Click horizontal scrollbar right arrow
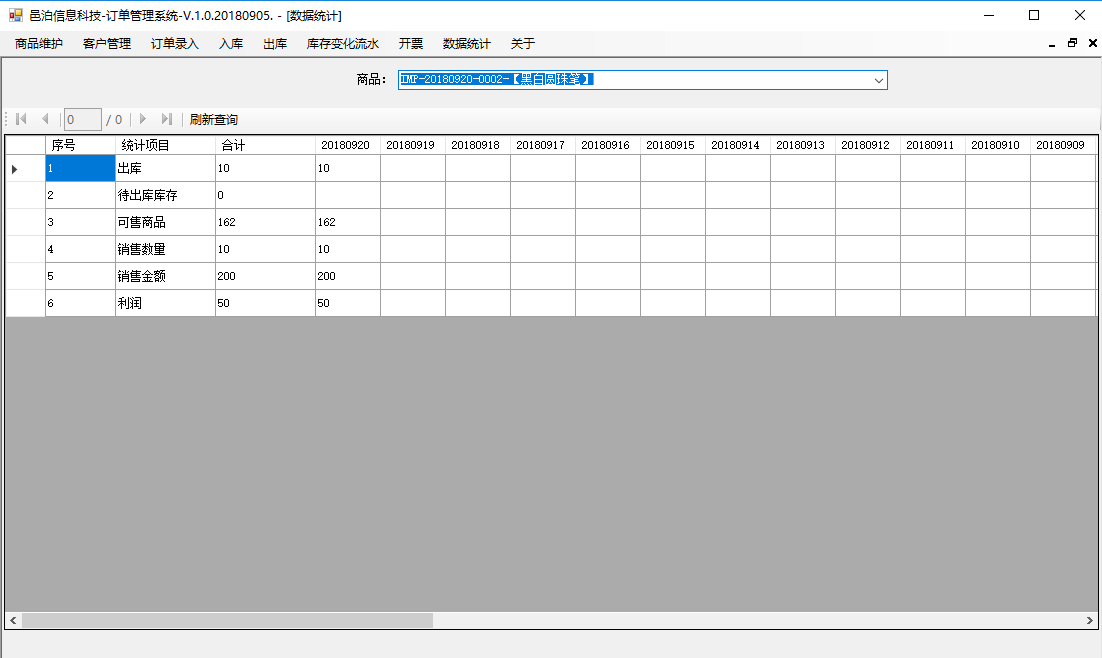The image size is (1102, 658). [x=1089, y=620]
